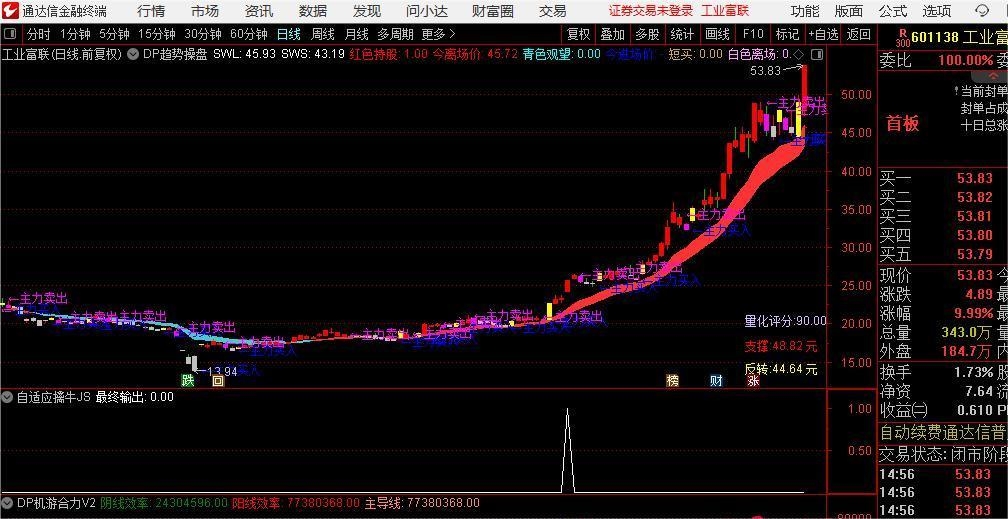Switch to 60分钟 period tab

pos(249,34)
